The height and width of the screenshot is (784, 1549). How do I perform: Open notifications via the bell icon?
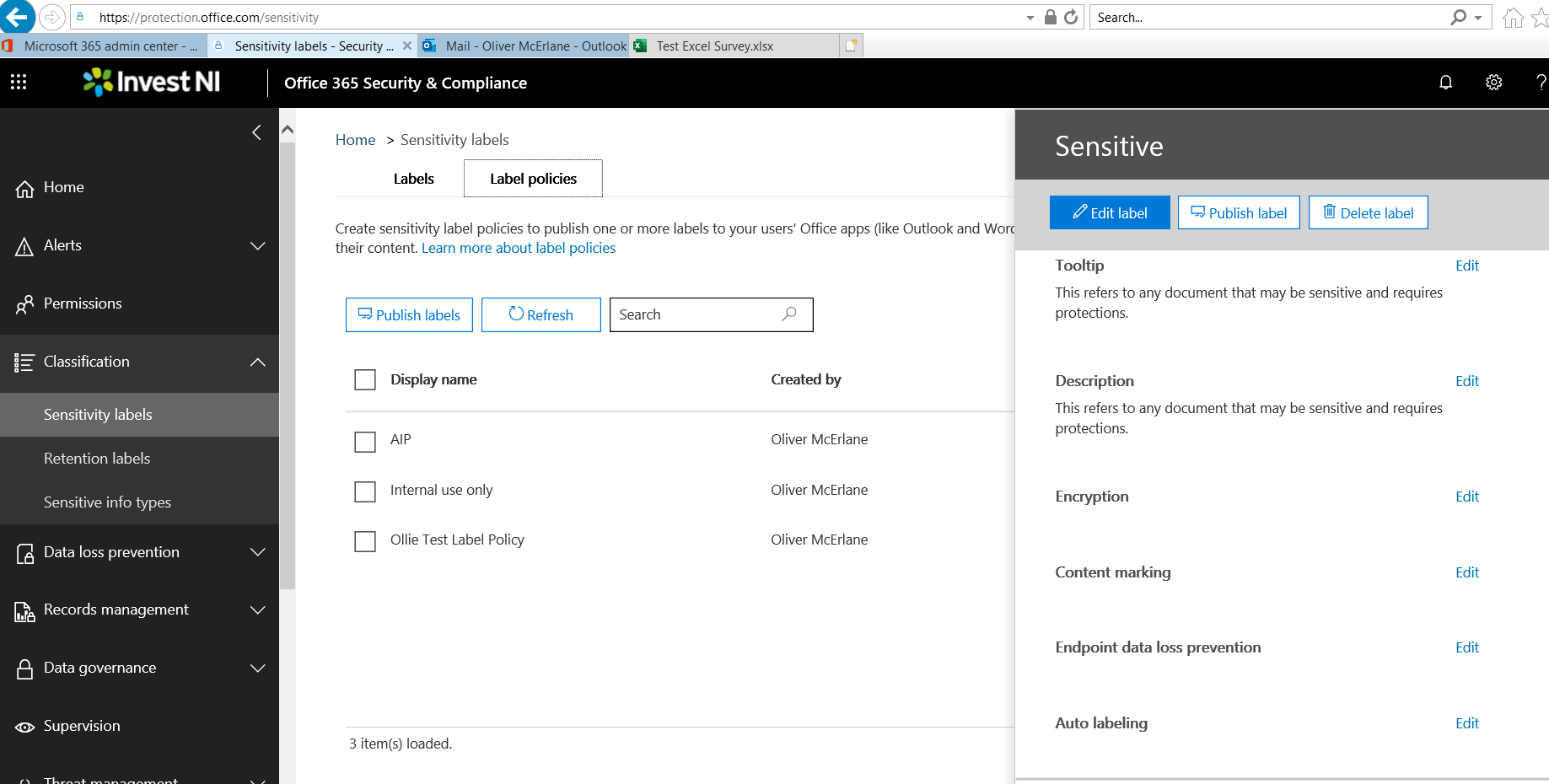[1445, 82]
